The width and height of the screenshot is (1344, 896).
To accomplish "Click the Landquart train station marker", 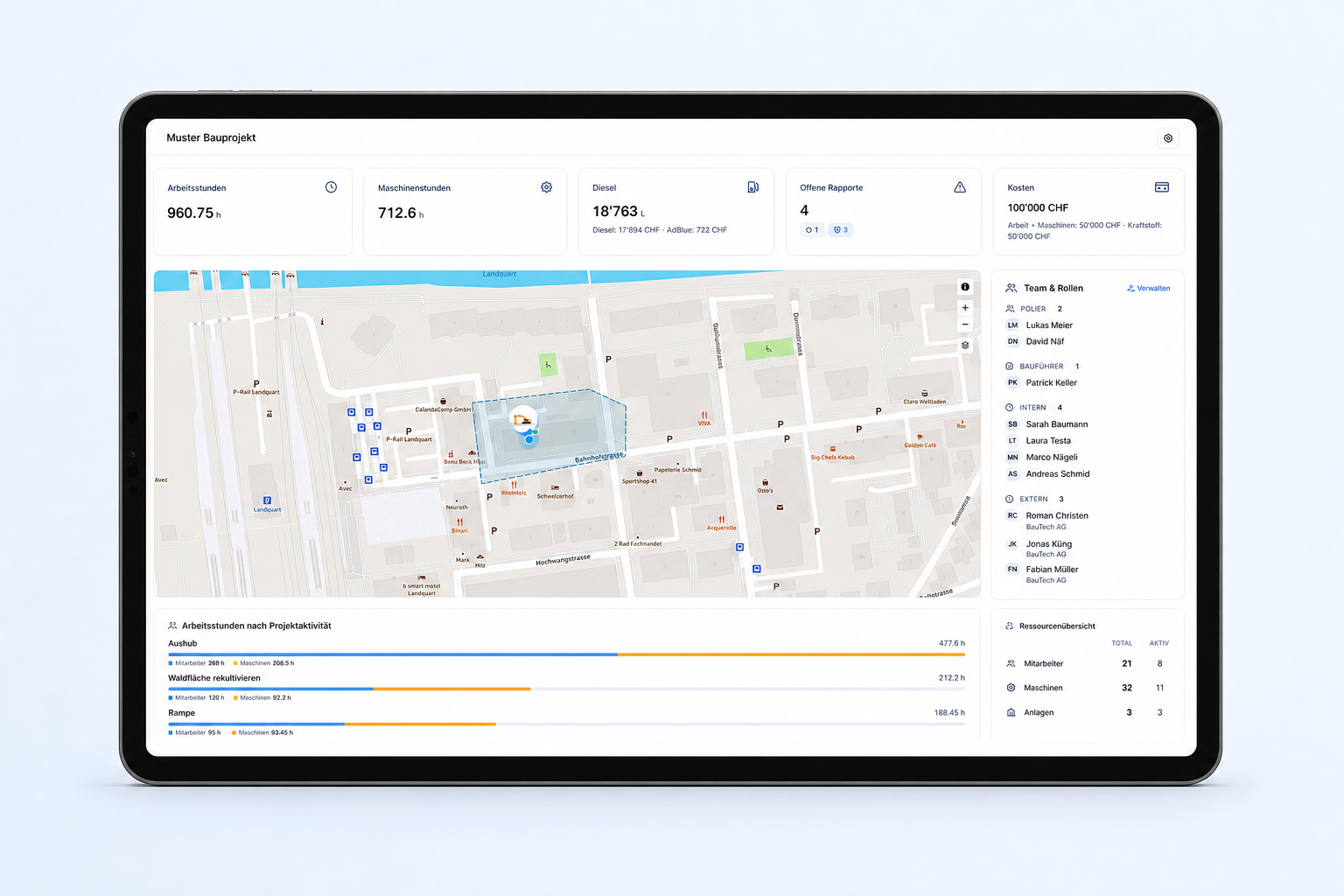I will click(267, 500).
